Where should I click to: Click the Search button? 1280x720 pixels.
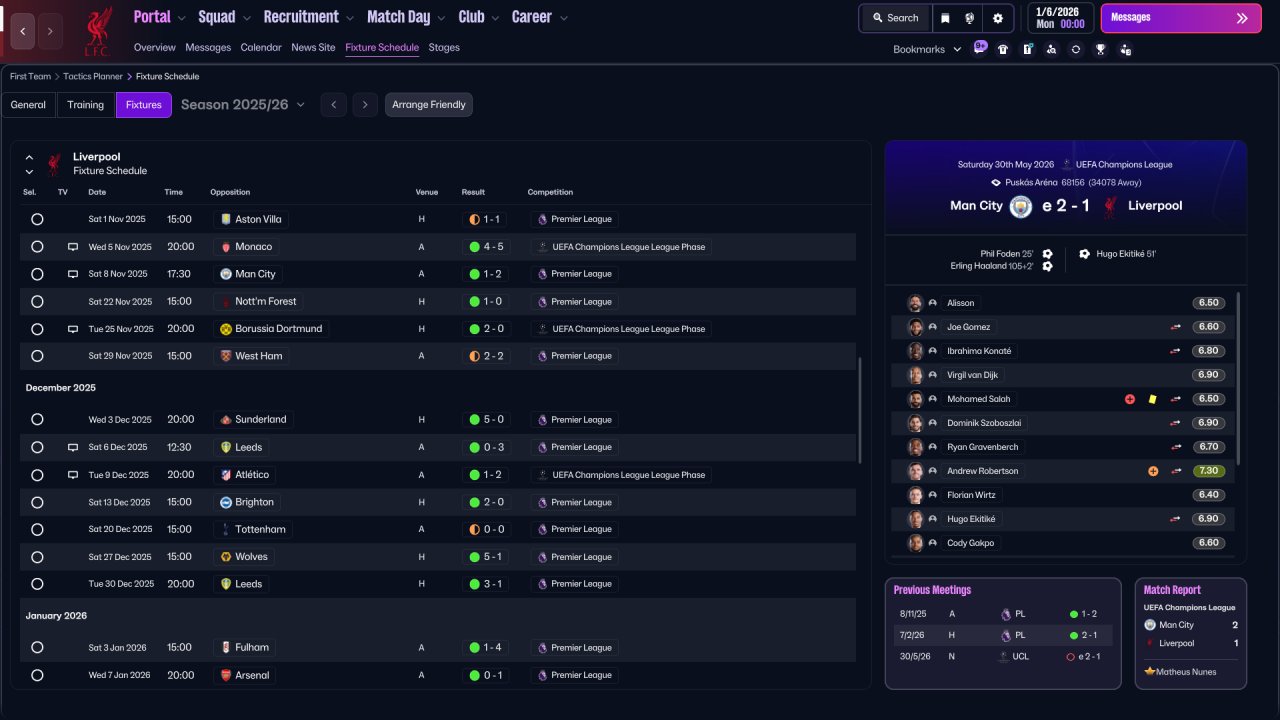pos(895,18)
